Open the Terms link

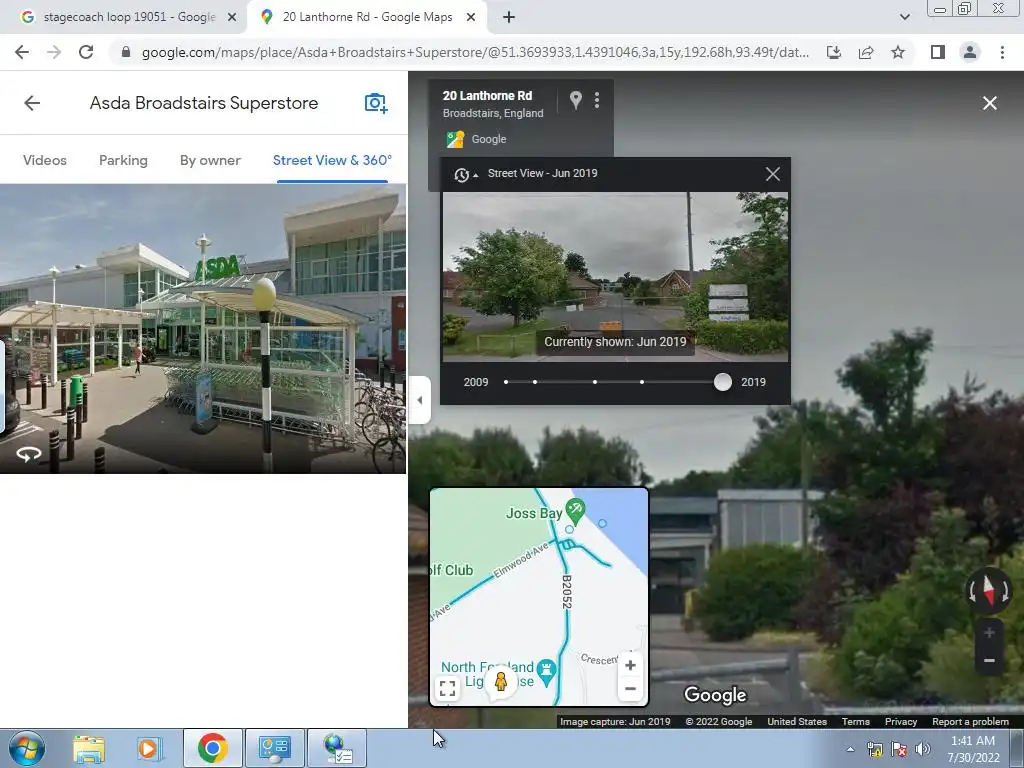pos(856,722)
